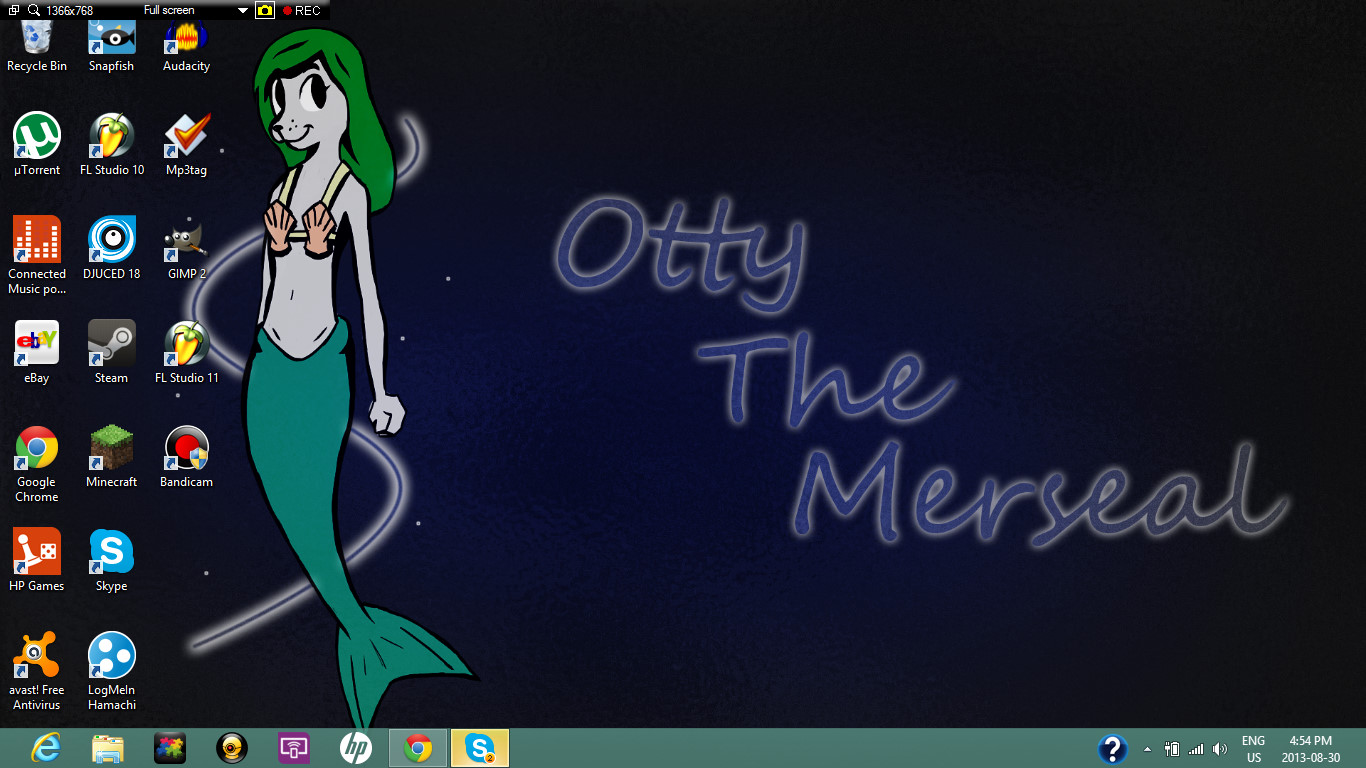Screen dimensions: 1366x768
Task: Click the Bandicam magnifier find-window icon
Action: 34,10
